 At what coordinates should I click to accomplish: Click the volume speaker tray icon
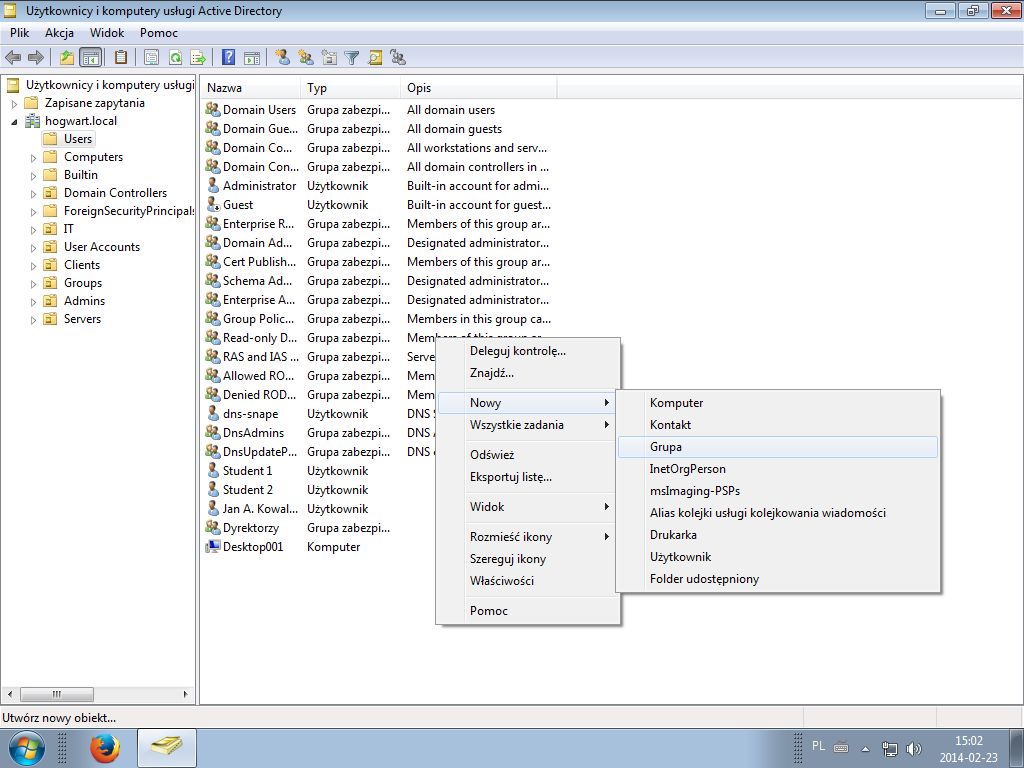(x=914, y=749)
